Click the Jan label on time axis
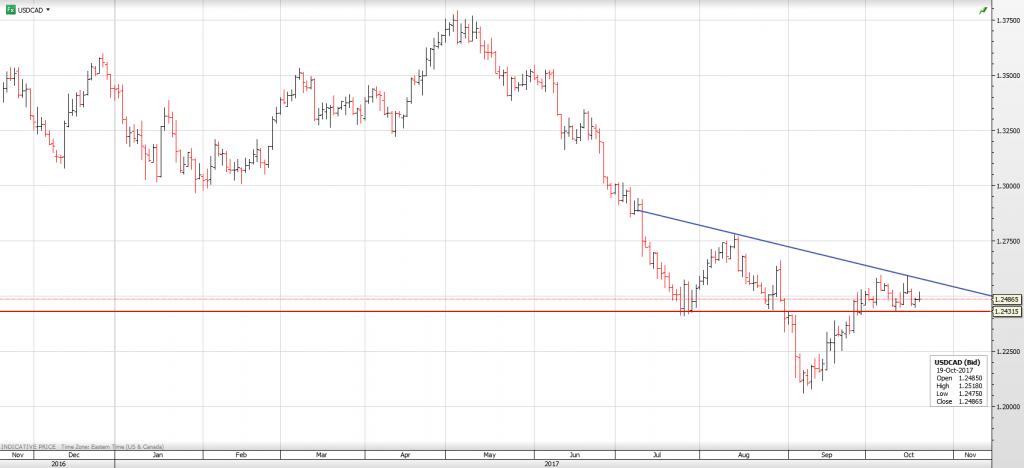1024x468 pixels. pos(158,454)
